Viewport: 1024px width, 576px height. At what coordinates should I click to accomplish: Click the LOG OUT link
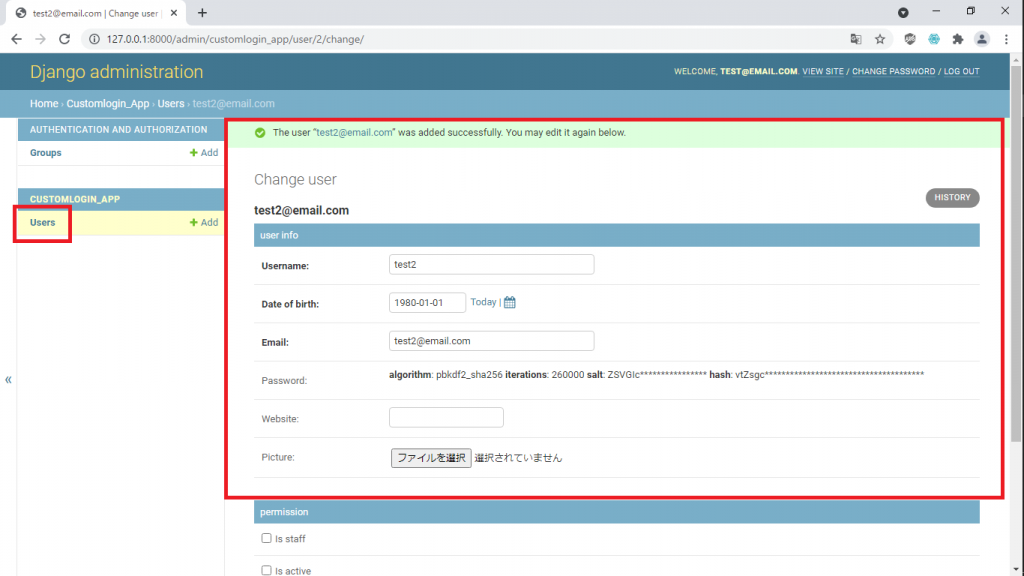point(961,72)
